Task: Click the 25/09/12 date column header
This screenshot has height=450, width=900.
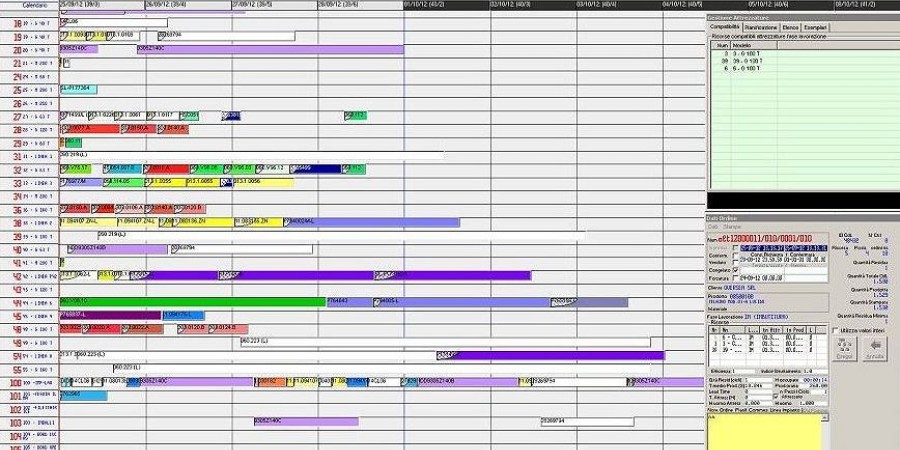Action: pos(102,5)
